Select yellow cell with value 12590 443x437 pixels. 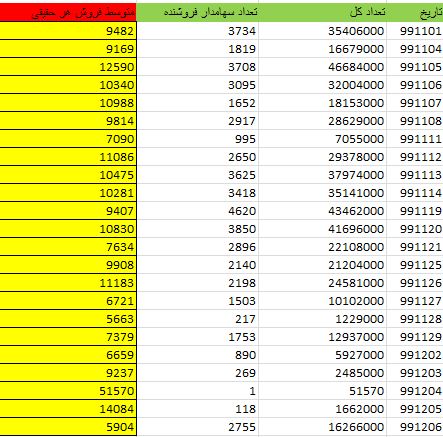(x=68, y=67)
